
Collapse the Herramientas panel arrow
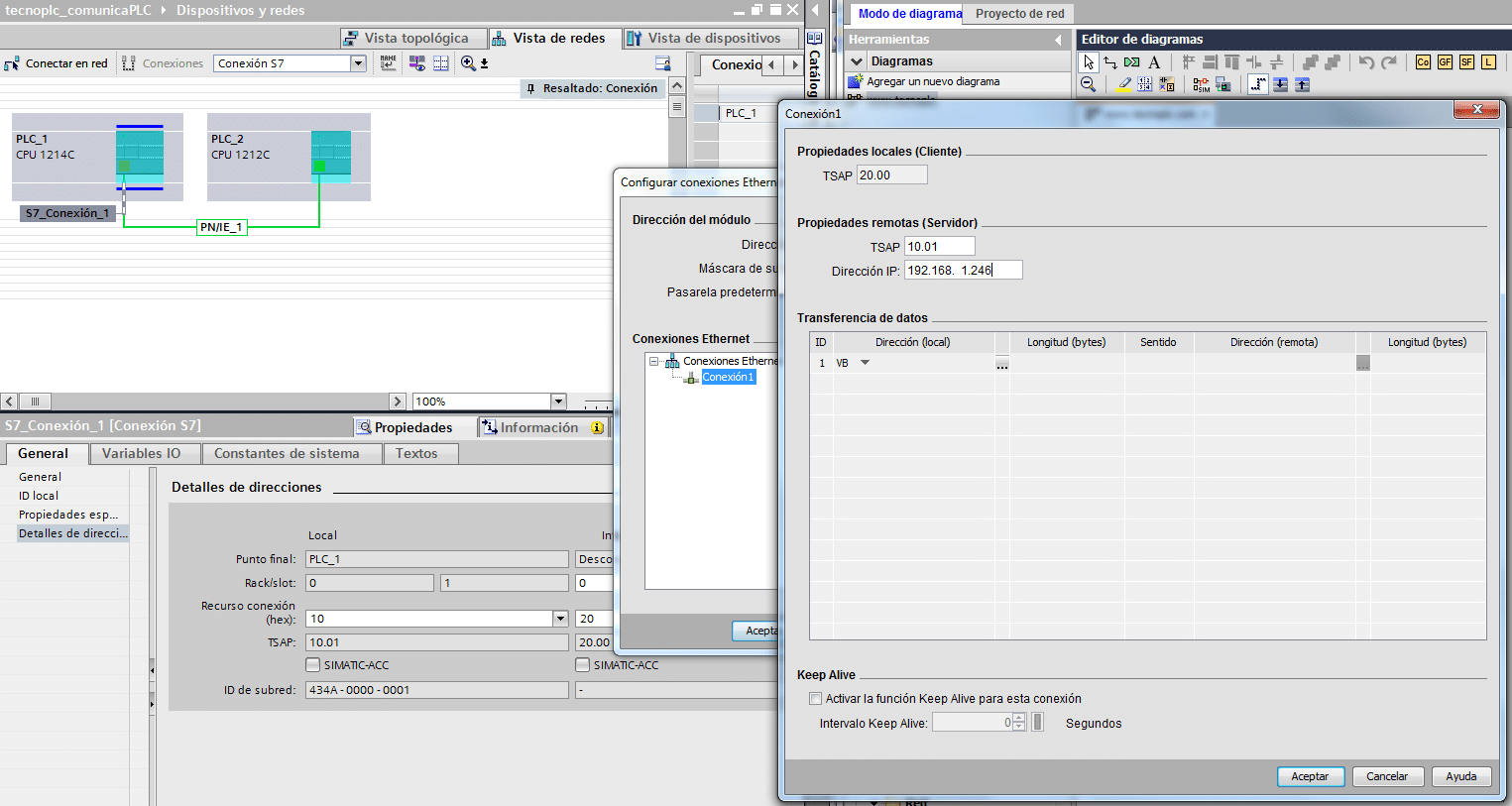click(x=1058, y=40)
